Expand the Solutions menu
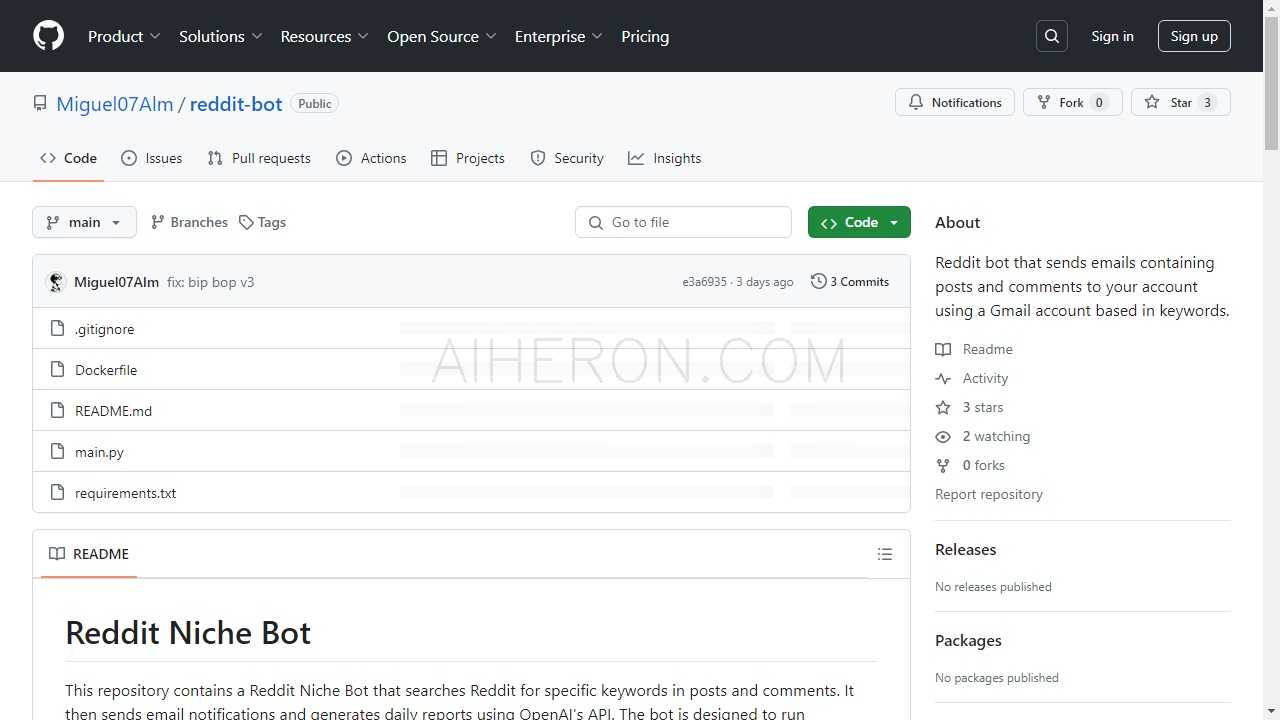Screen dimensions: 1280x720 click(x=220, y=36)
